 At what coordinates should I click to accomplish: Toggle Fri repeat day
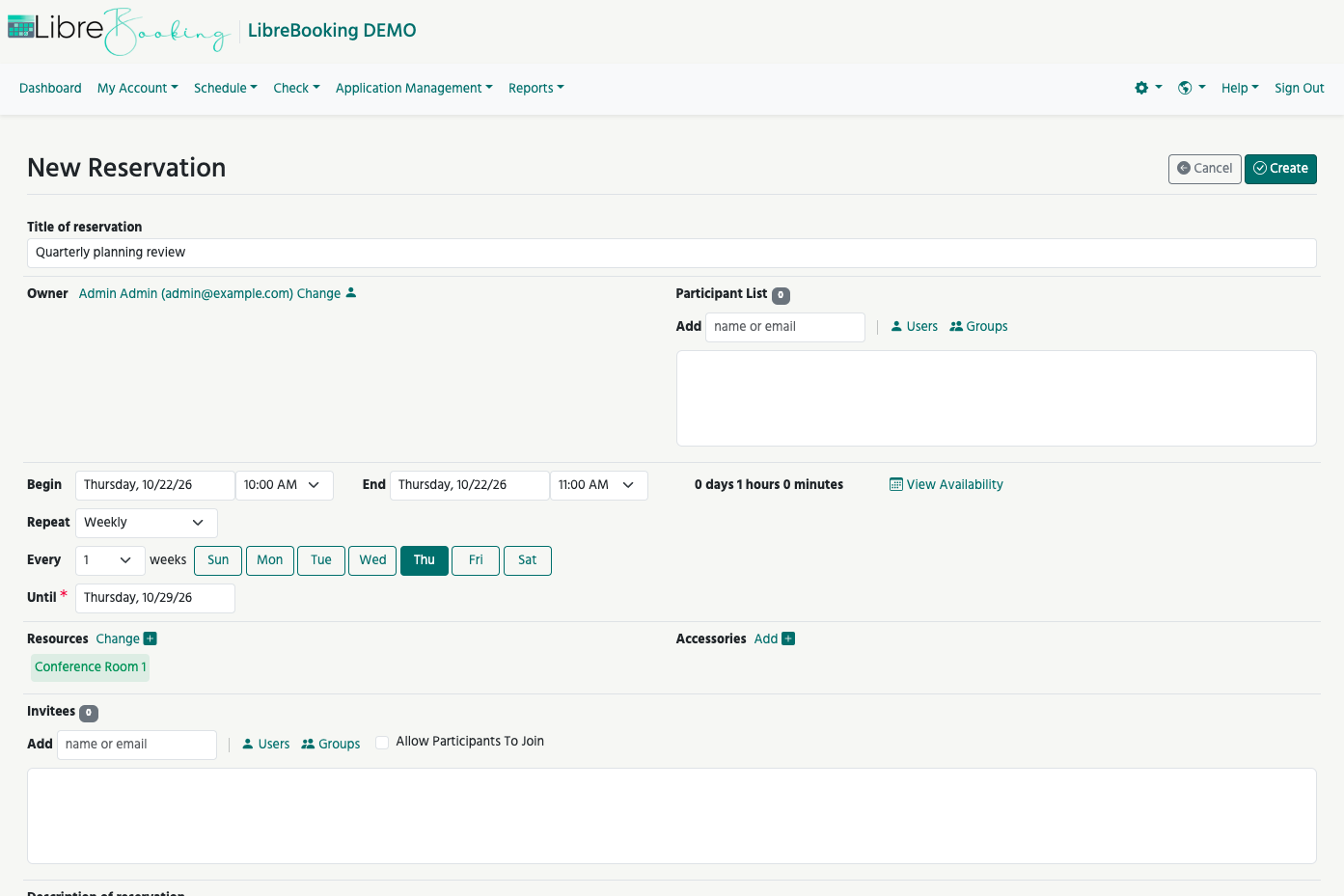tap(476, 560)
